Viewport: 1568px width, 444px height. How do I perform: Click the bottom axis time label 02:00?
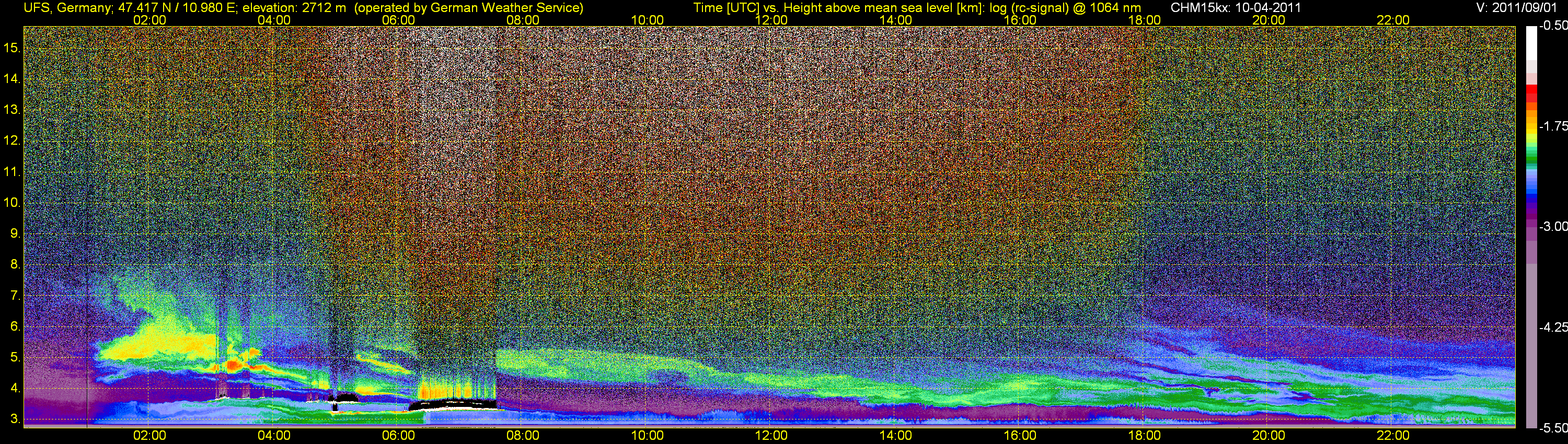[x=149, y=436]
